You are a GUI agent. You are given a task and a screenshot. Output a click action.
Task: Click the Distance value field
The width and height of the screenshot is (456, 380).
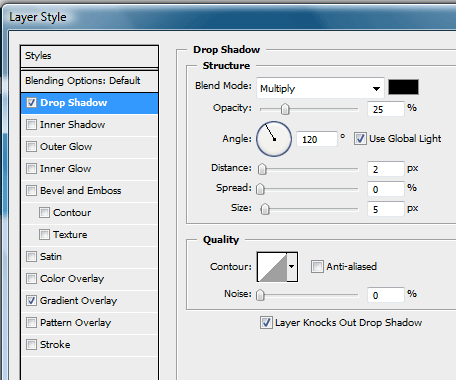pyautogui.click(x=386, y=169)
